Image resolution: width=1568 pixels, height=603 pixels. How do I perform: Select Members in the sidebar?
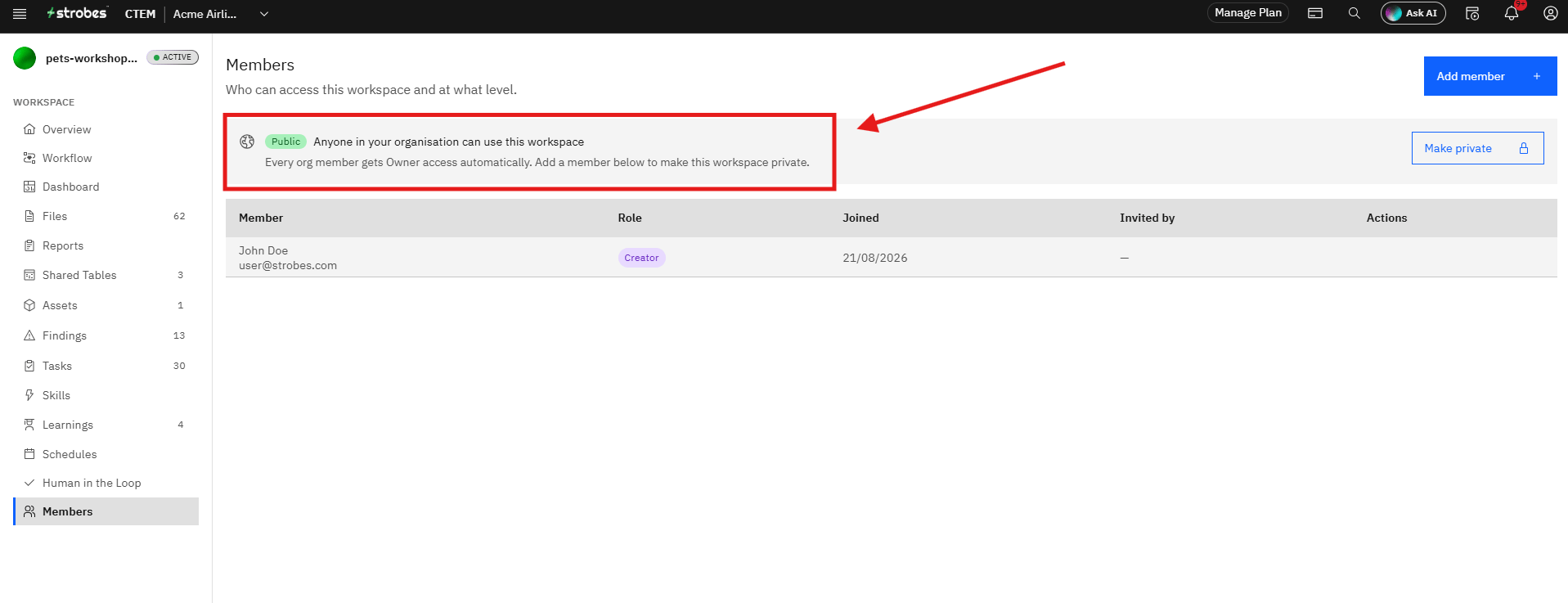[106, 511]
